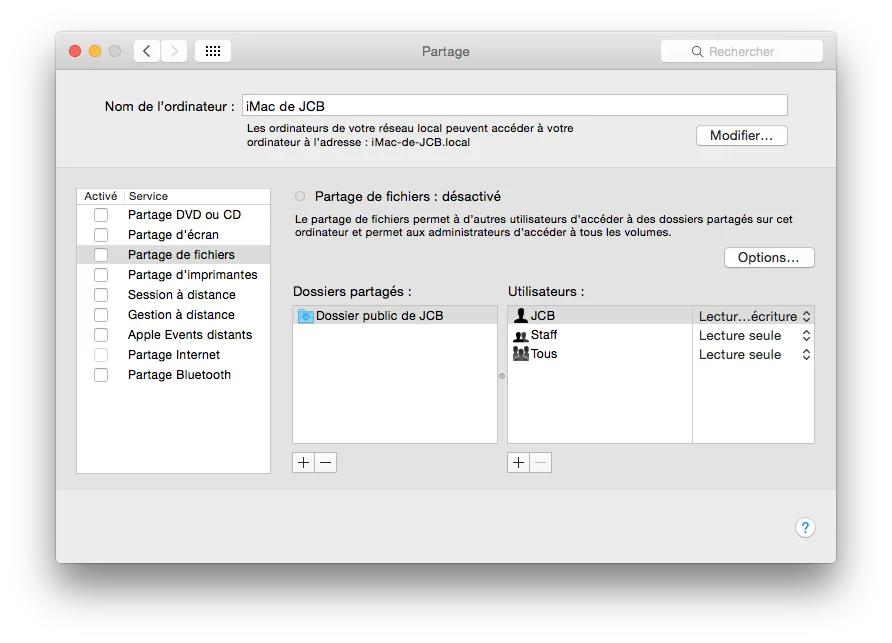892x643 pixels.
Task: Select Gestion à distance service row
Action: (174, 315)
